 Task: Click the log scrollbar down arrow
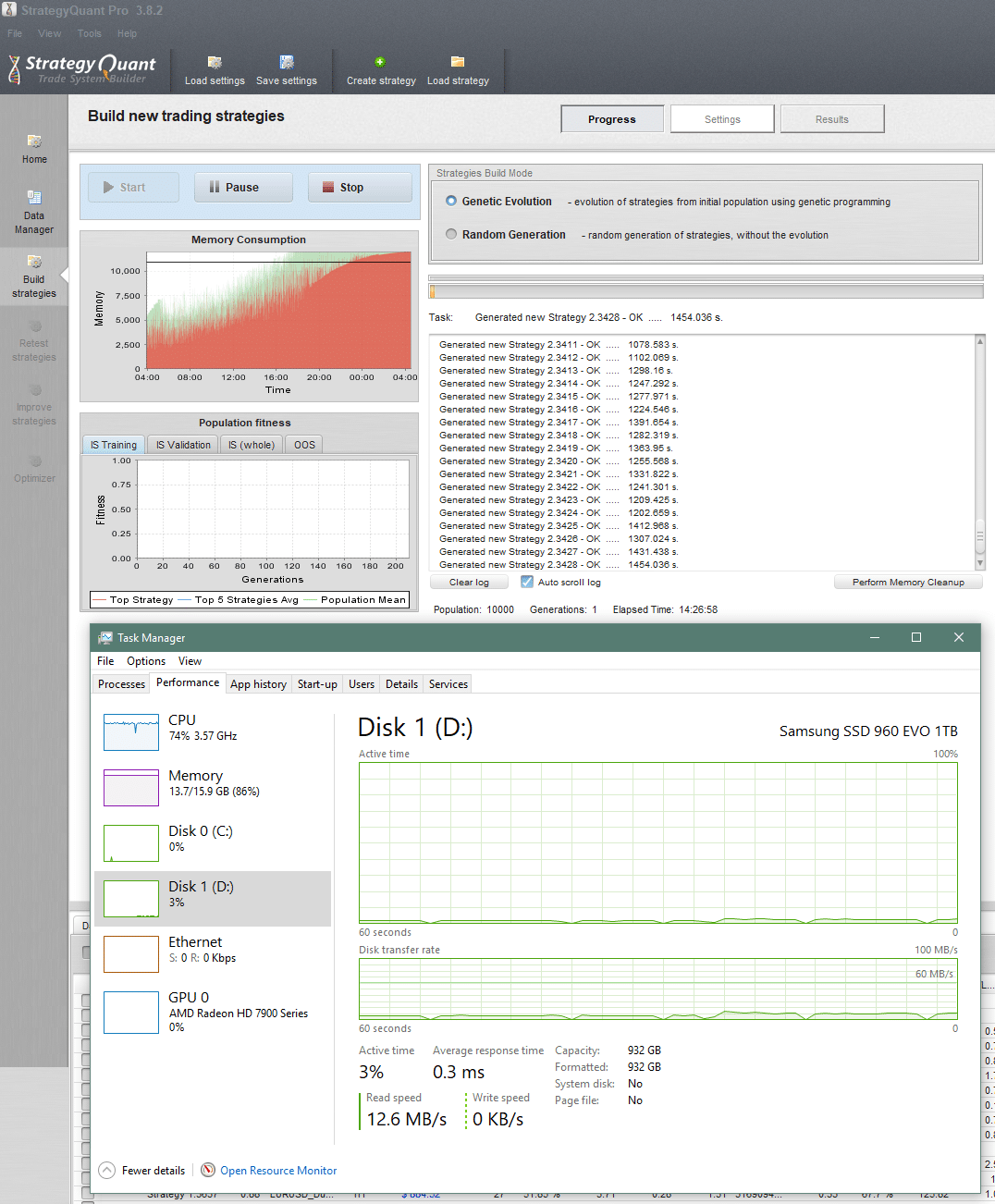pyautogui.click(x=980, y=563)
